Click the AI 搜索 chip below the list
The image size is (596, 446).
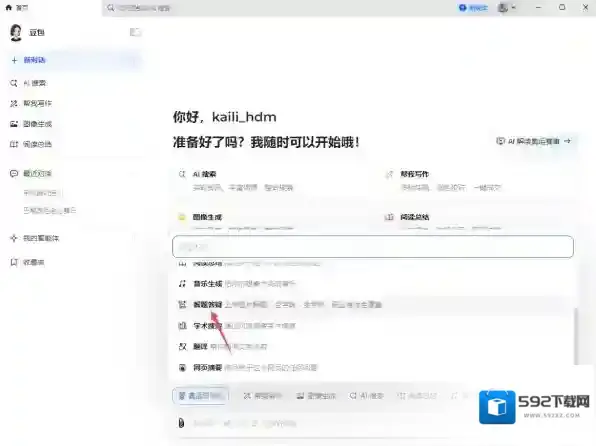click(366, 396)
